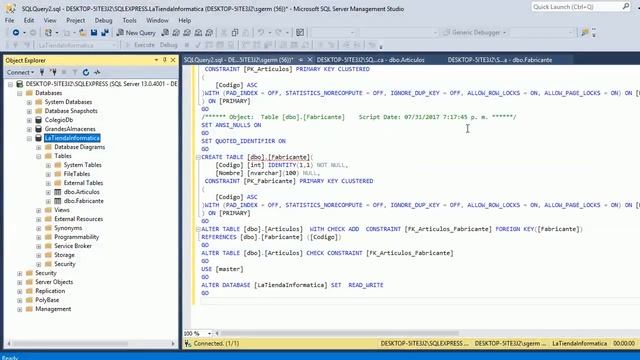Click the Copy toolbar icon
Viewport: 640px width, 360px height.
235,32
